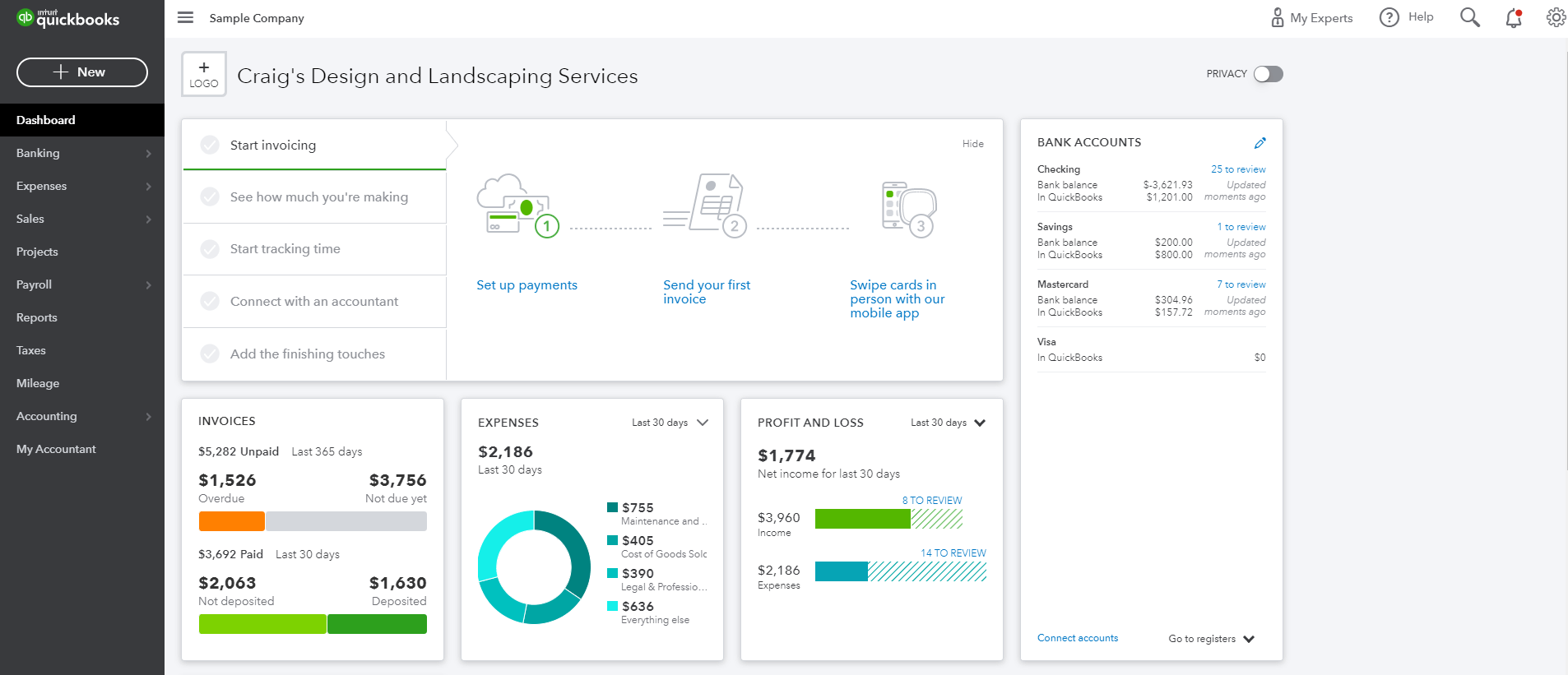This screenshot has width=1568, height=675.
Task: Click the invoice step 2 illustration
Action: click(x=705, y=205)
